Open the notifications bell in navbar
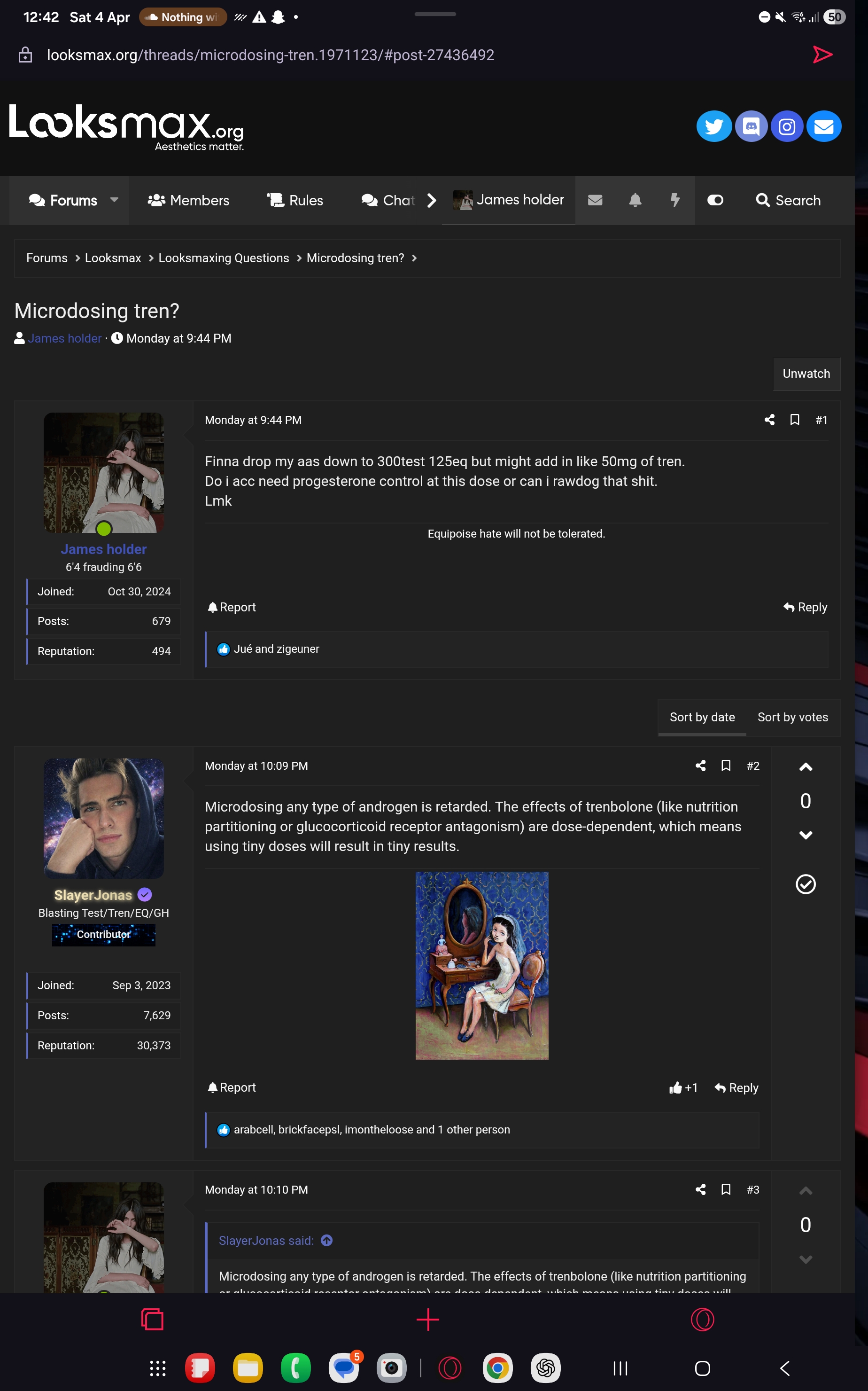The height and width of the screenshot is (1391, 868). click(x=635, y=201)
